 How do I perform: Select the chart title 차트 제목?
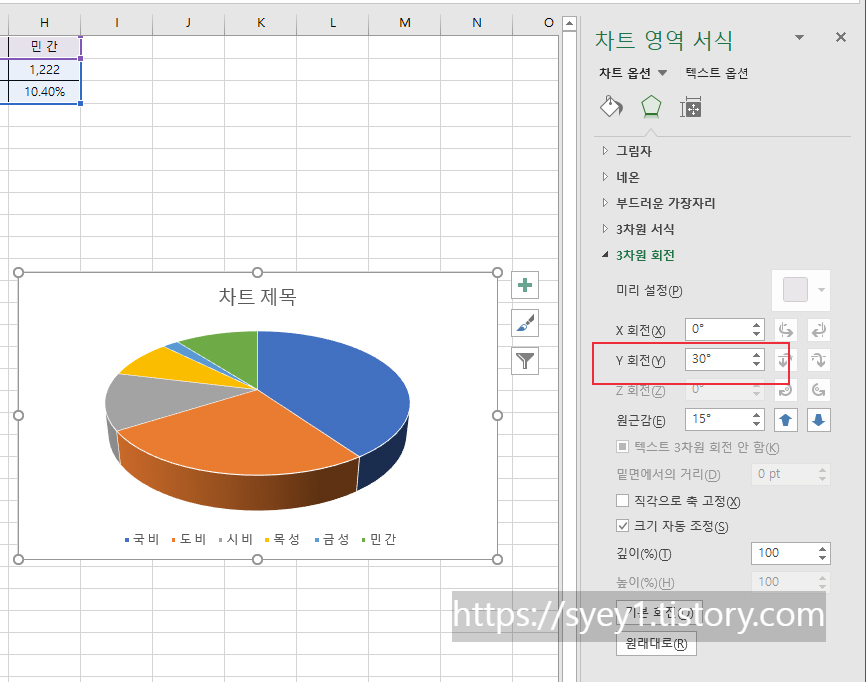(257, 297)
